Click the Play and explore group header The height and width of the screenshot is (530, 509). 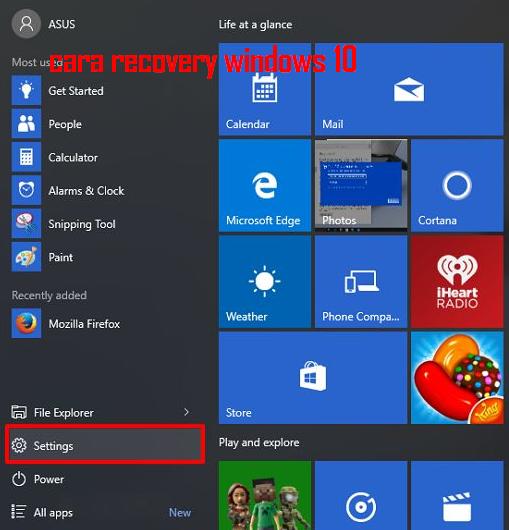click(x=259, y=442)
